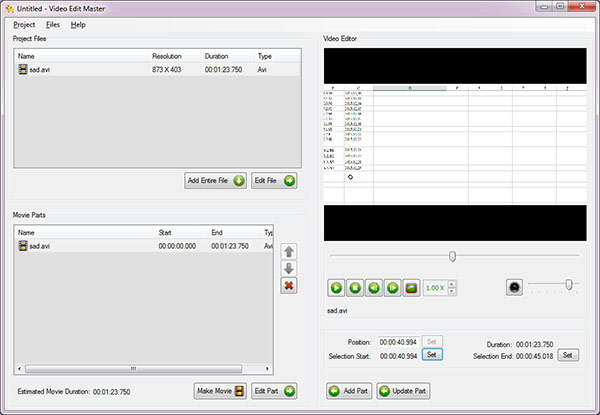
Task: Click the Type column header in Project Files
Action: [277, 56]
